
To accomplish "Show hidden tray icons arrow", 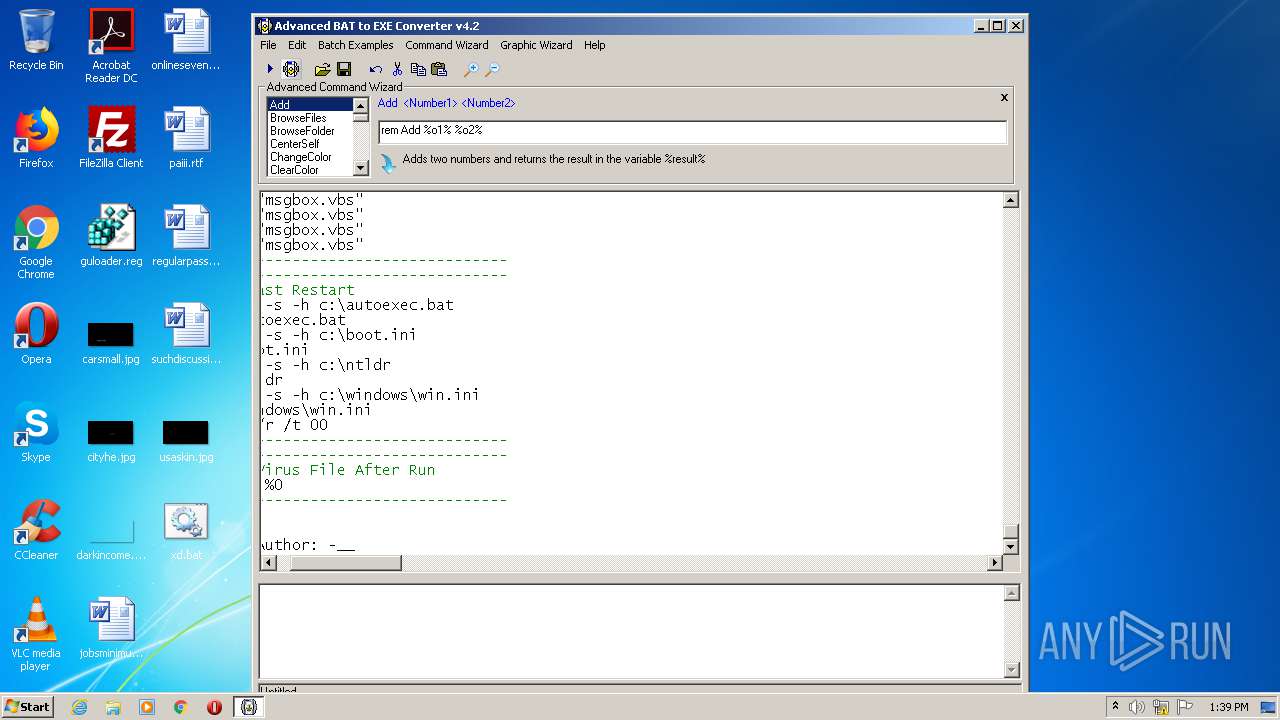I will [1115, 706].
